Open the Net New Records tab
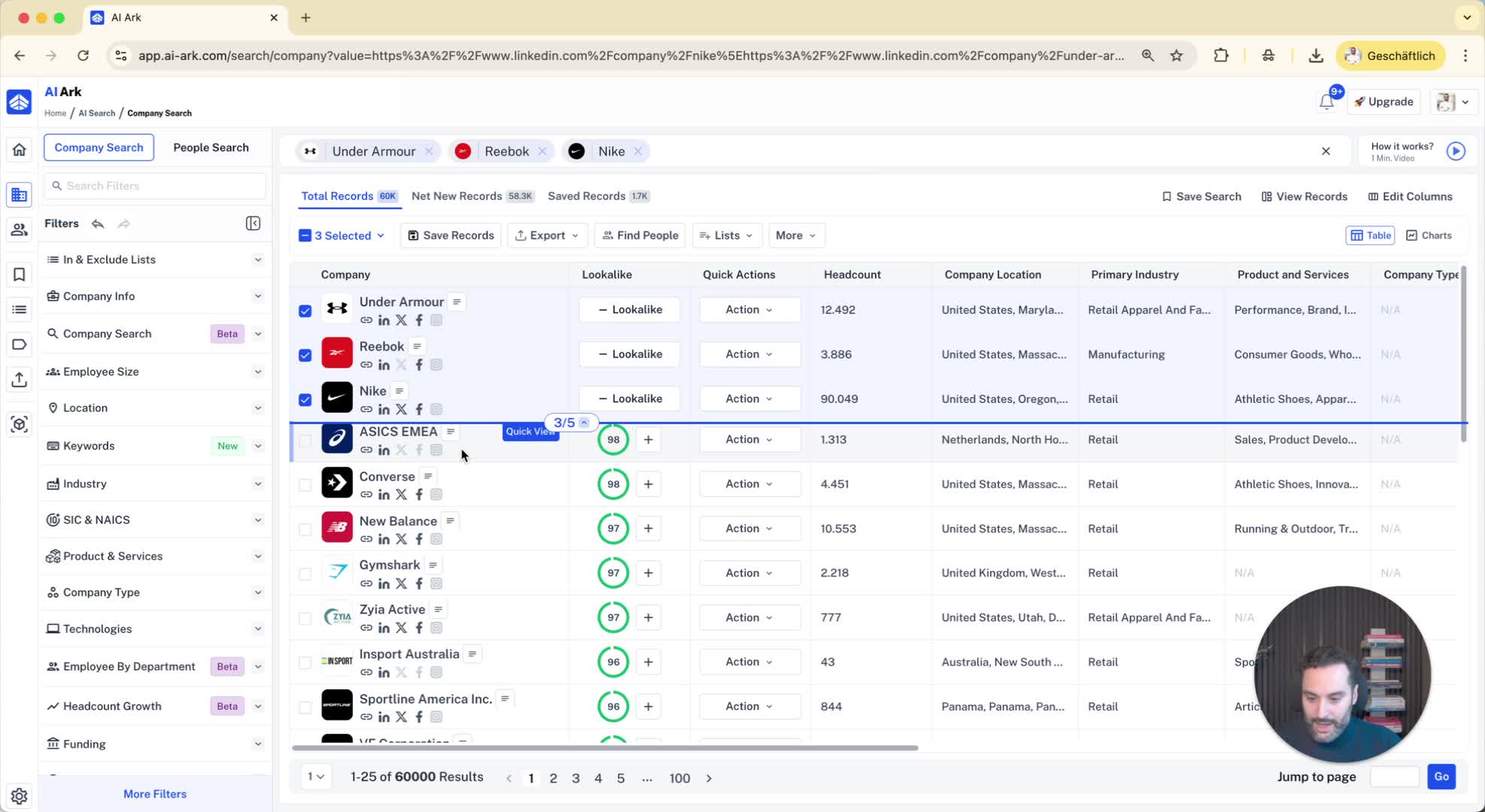The height and width of the screenshot is (812, 1485). click(x=457, y=196)
